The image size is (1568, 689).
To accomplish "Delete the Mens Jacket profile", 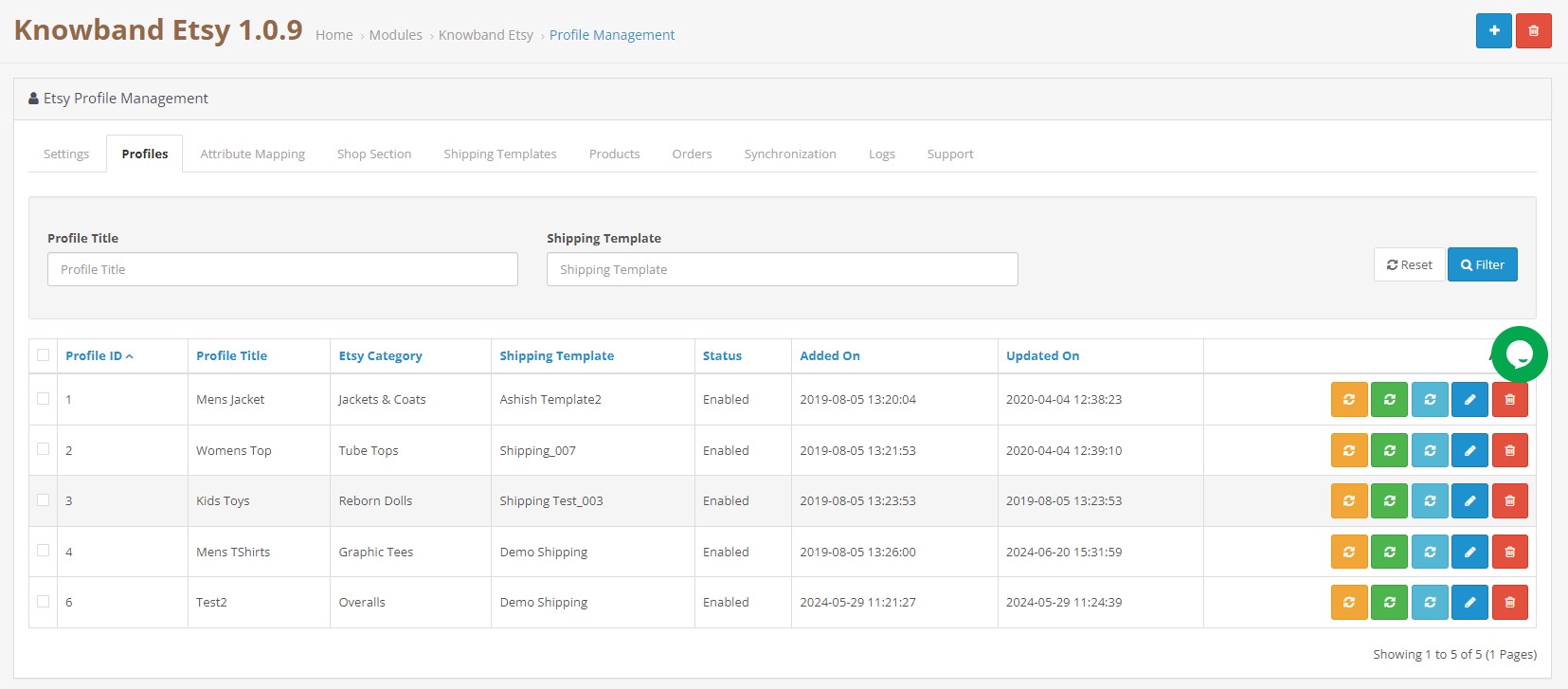I will [1510, 399].
